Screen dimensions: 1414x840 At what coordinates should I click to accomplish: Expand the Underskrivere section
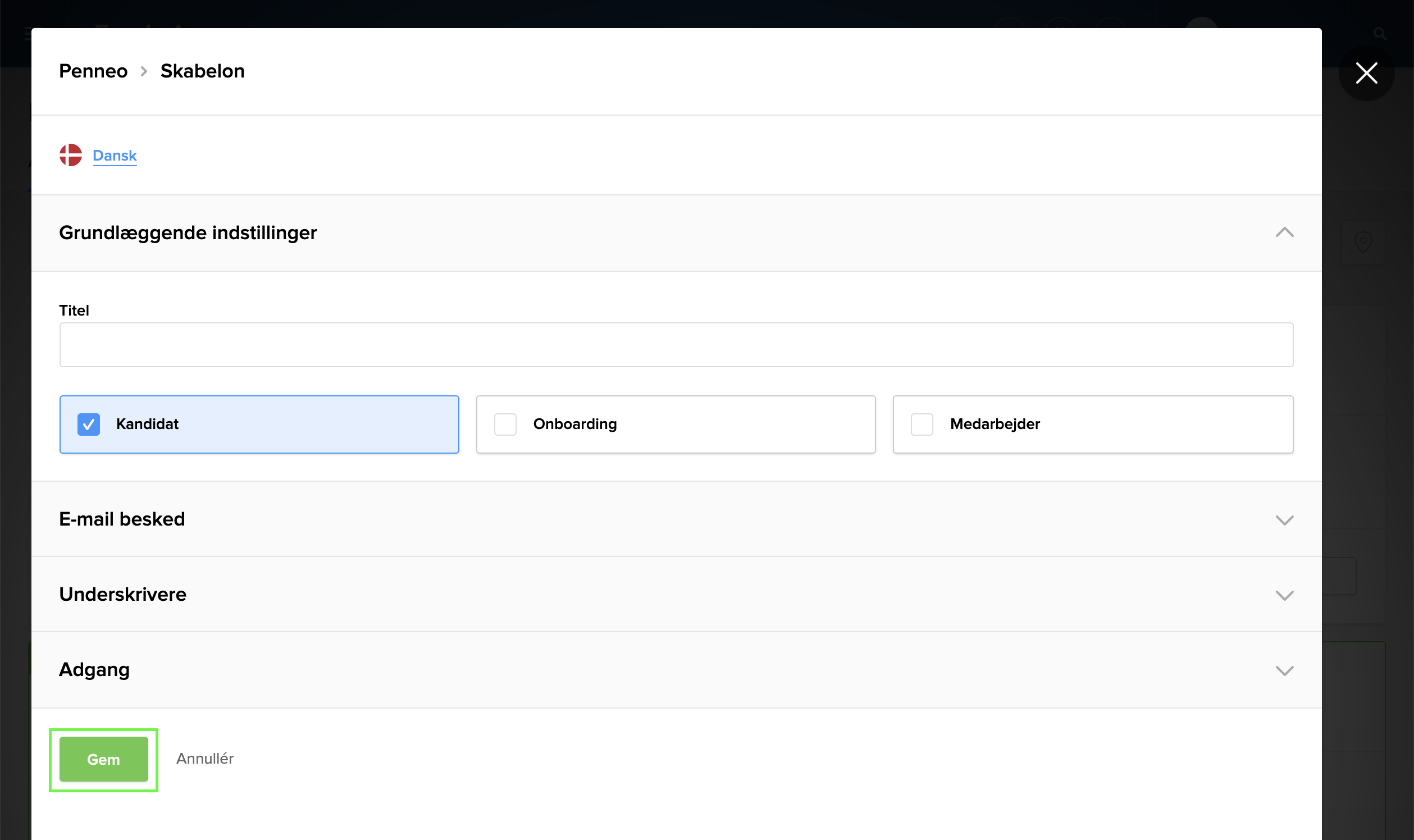(1285, 596)
